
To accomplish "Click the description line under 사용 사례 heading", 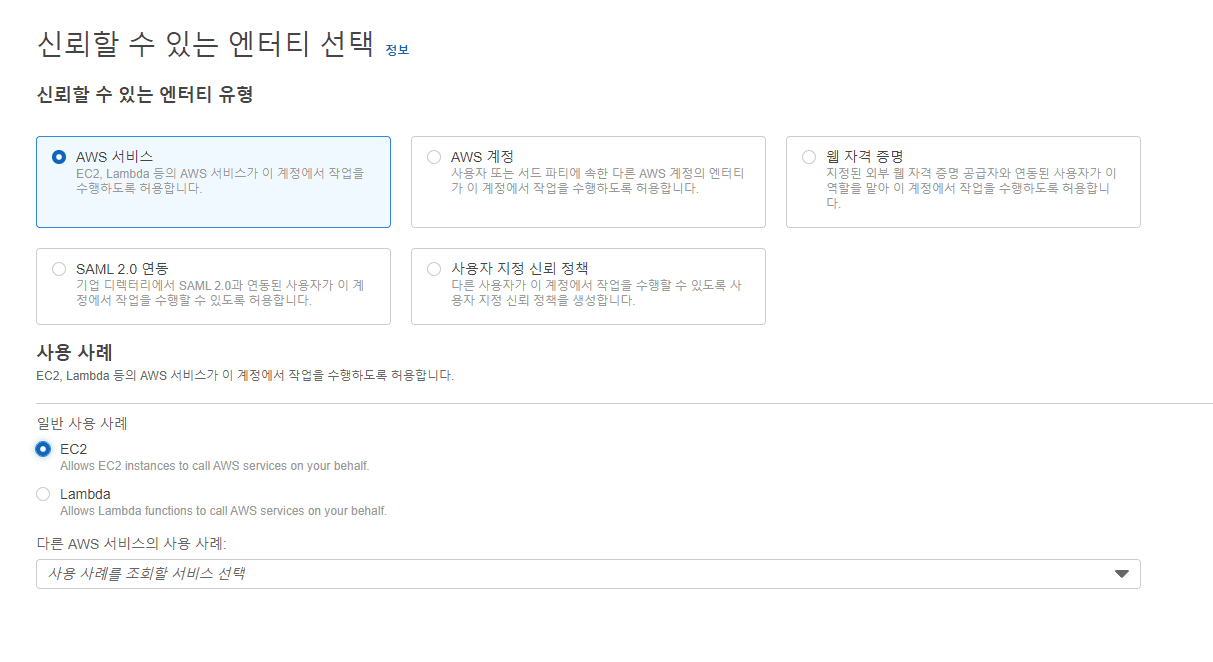I will (x=245, y=376).
